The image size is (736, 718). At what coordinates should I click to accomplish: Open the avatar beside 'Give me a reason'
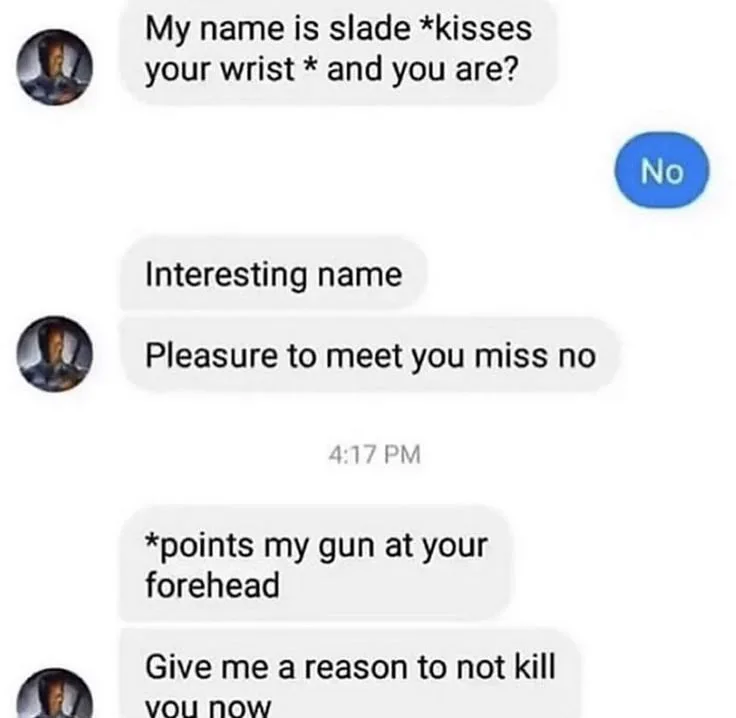coord(54,694)
